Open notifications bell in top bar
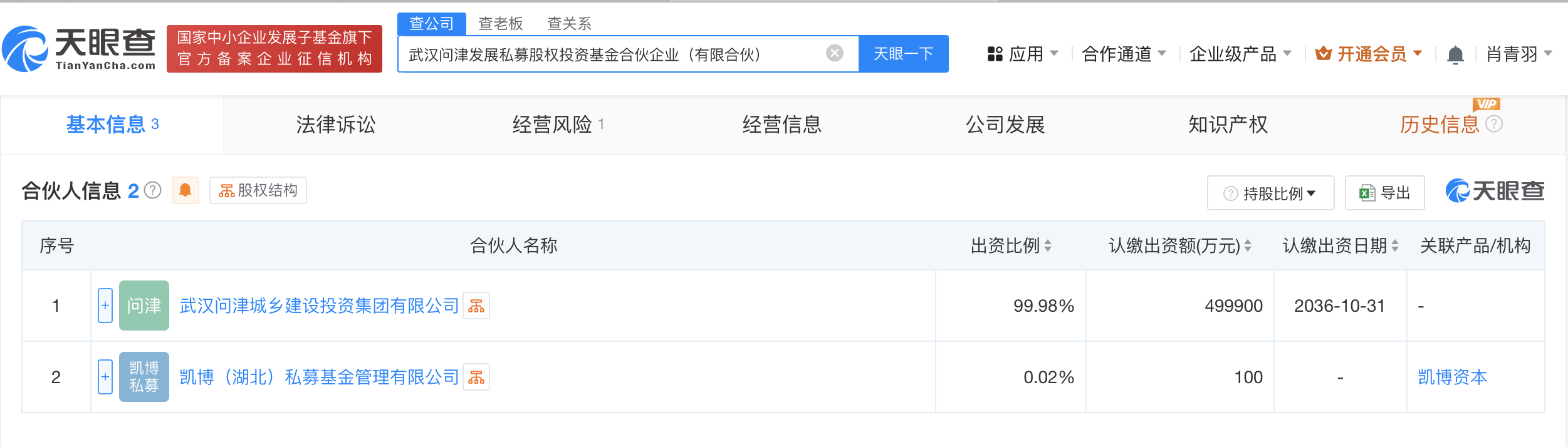This screenshot has height=447, width=1568. point(1455,54)
